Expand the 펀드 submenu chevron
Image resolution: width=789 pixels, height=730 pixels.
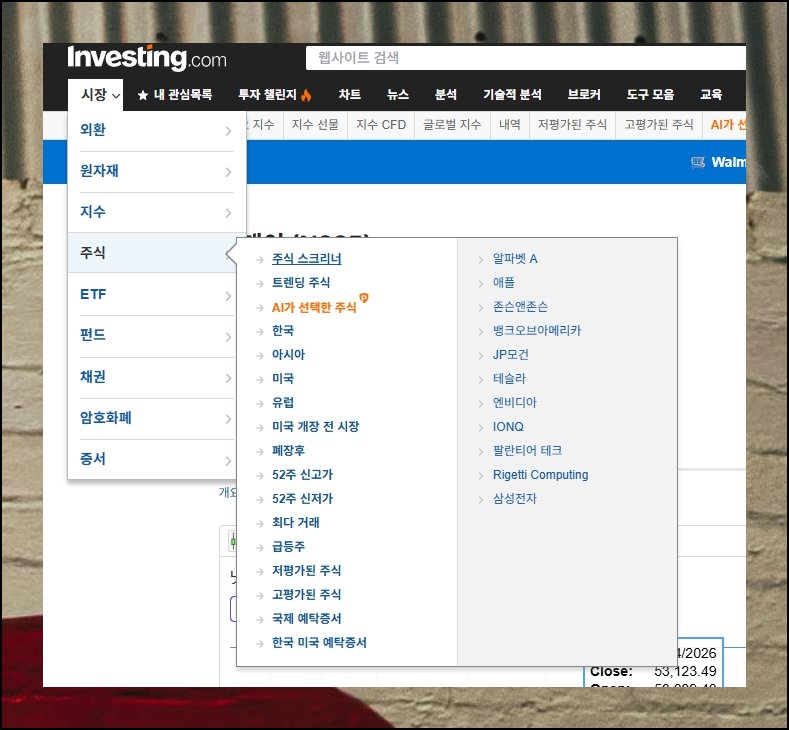228,337
